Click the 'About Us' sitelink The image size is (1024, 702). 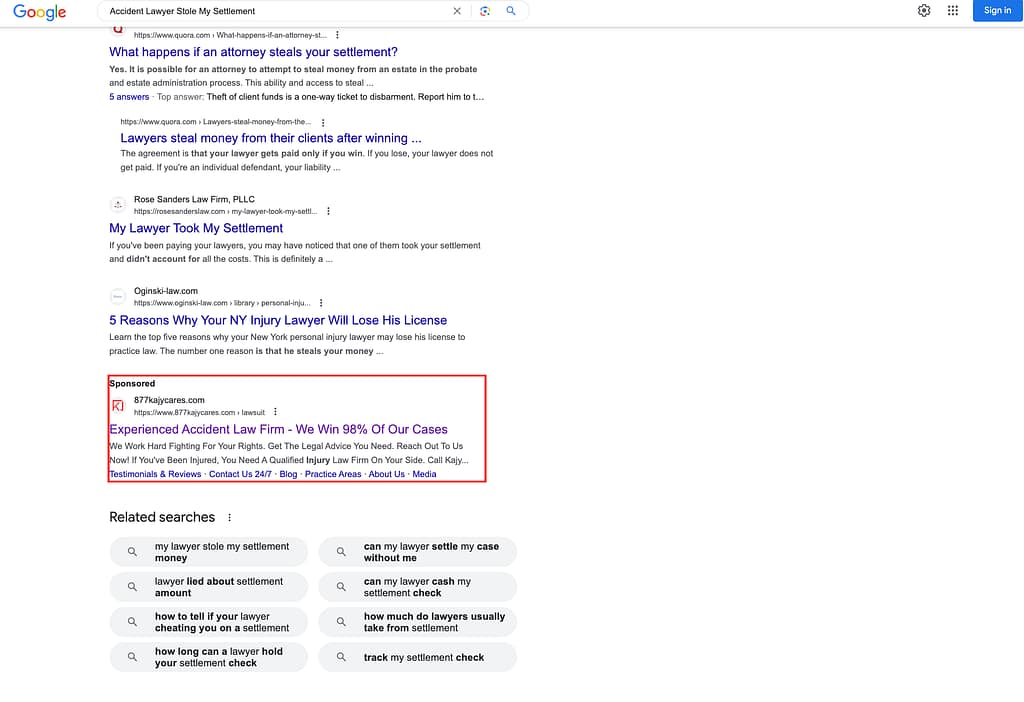pos(387,474)
